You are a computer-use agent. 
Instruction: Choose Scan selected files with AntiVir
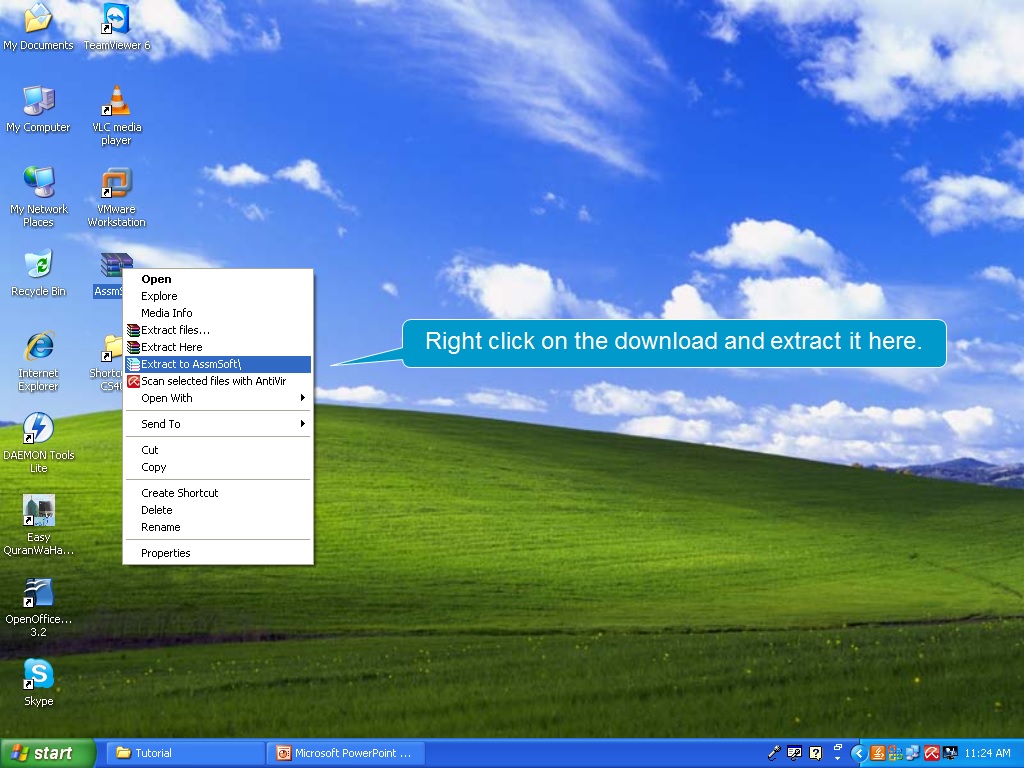tap(218, 381)
